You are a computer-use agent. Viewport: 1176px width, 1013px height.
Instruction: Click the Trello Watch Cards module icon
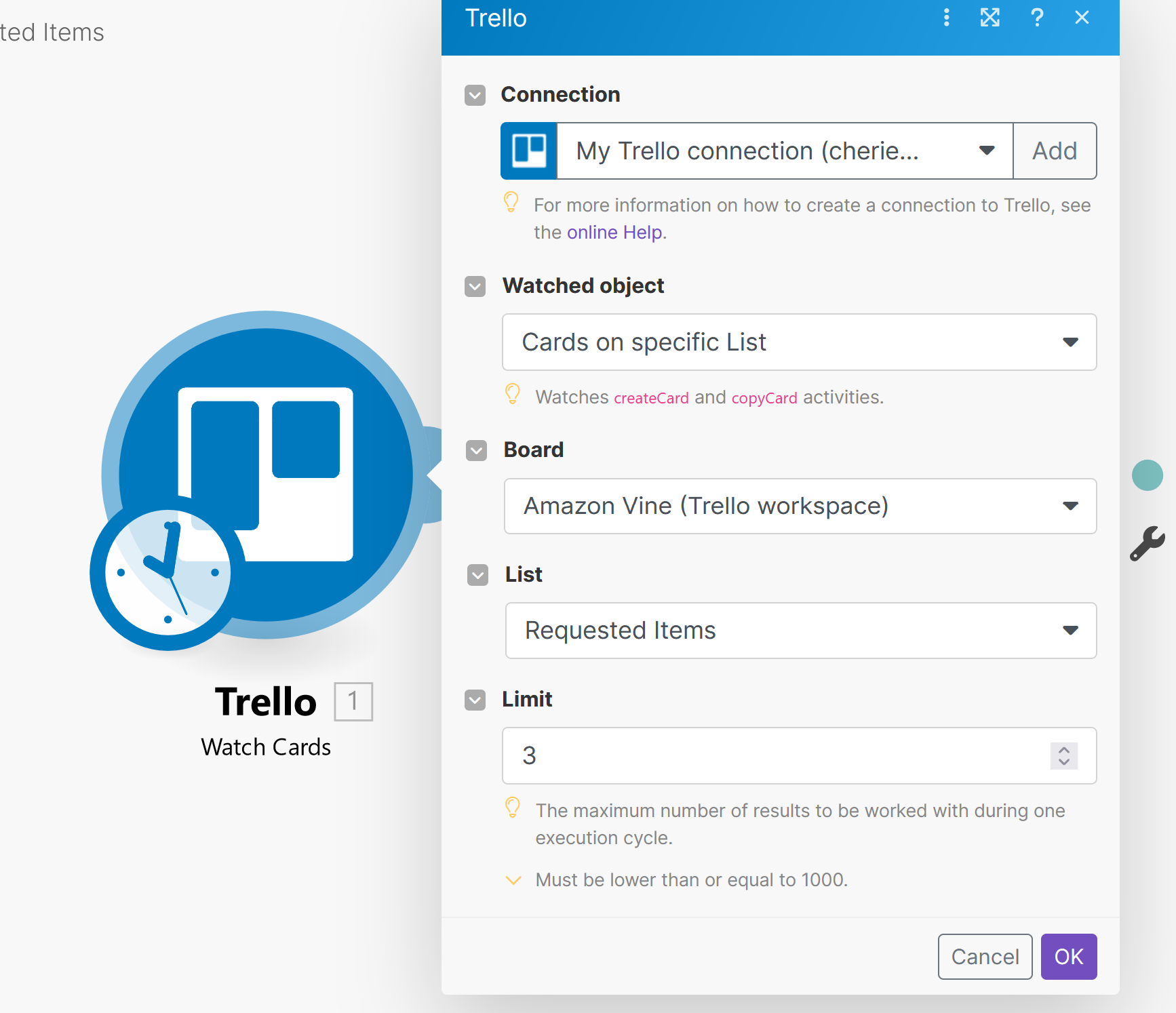click(266, 475)
